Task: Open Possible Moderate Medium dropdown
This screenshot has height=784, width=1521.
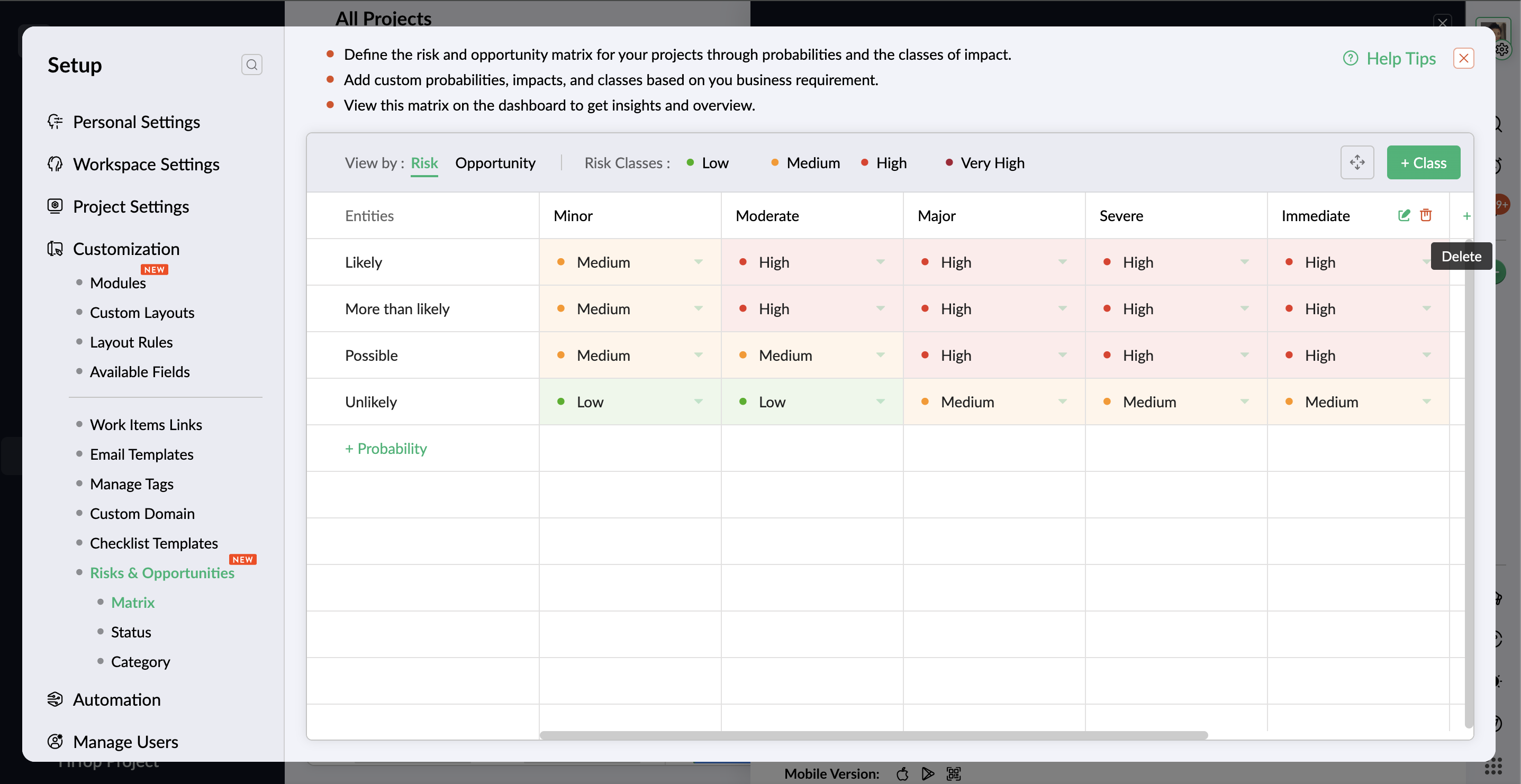Action: tap(880, 355)
